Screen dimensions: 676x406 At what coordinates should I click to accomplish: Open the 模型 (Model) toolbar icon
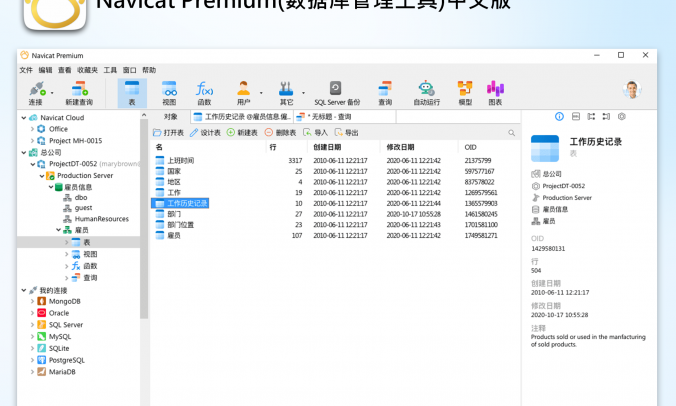coord(465,92)
